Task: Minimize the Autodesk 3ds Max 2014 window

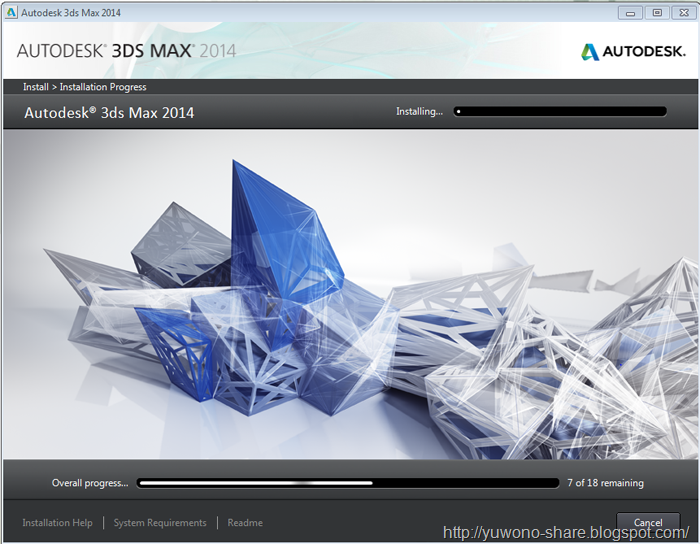Action: [x=630, y=12]
